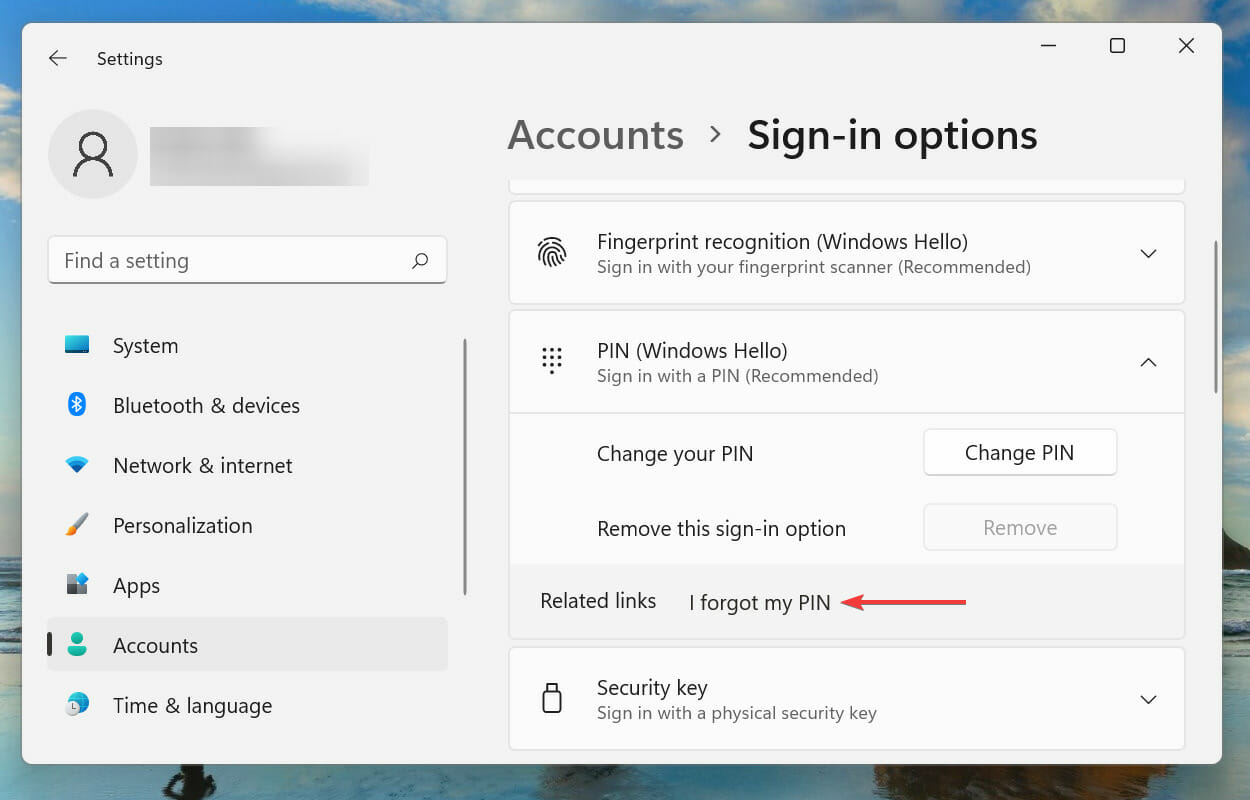This screenshot has height=800, width=1250.
Task: Click the search magnifier icon
Action: [420, 261]
